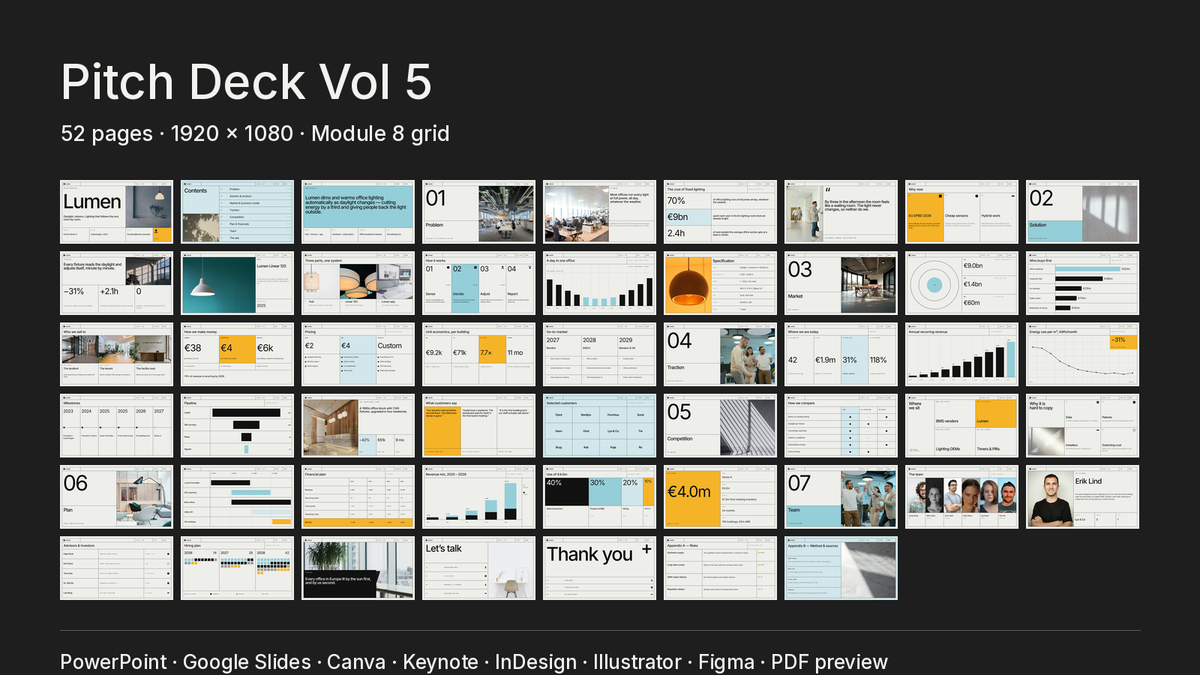The height and width of the screenshot is (675, 1200).
Task: Click the '52 pages' text in subtitle
Action: pos(108,133)
